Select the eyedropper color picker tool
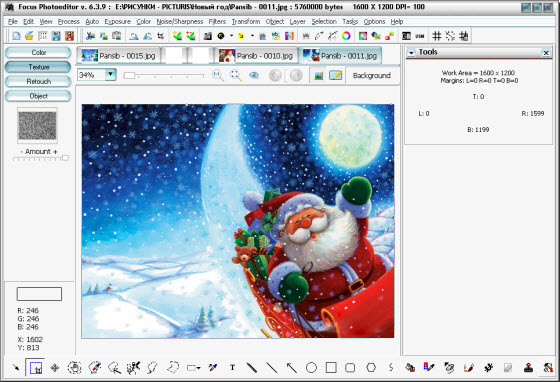Screen dimensions: 560x382 pos(213,367)
